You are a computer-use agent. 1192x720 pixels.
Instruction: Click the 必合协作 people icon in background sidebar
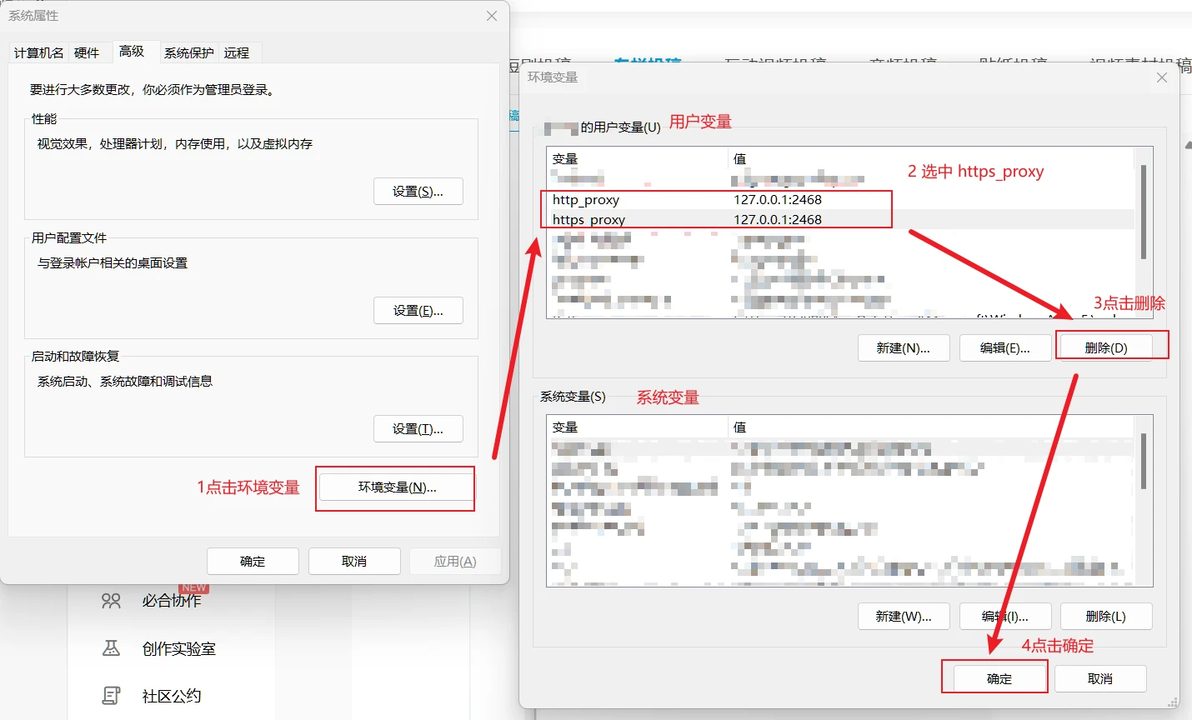tap(111, 601)
